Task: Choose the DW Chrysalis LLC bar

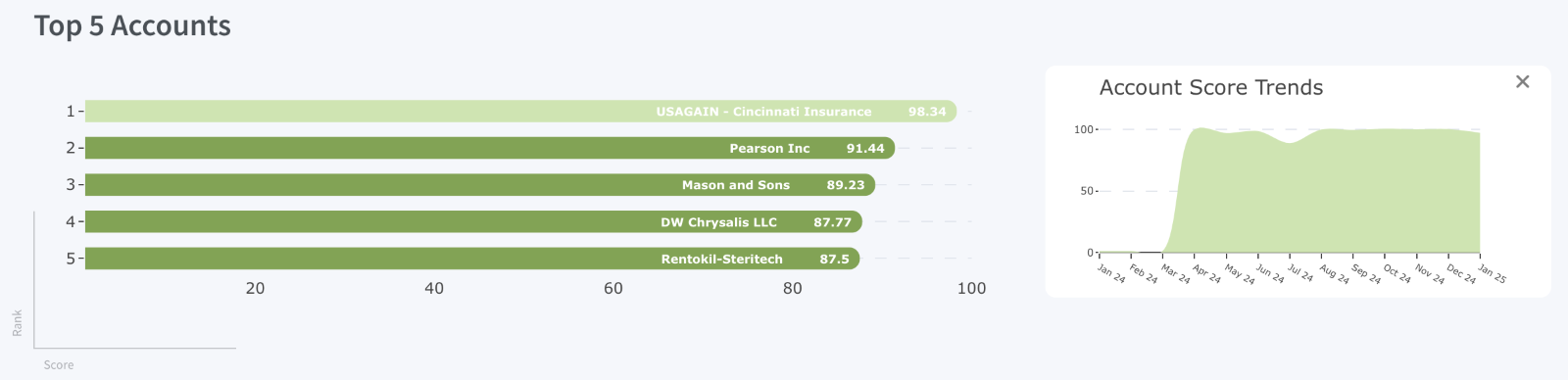Action: pyautogui.click(x=473, y=222)
